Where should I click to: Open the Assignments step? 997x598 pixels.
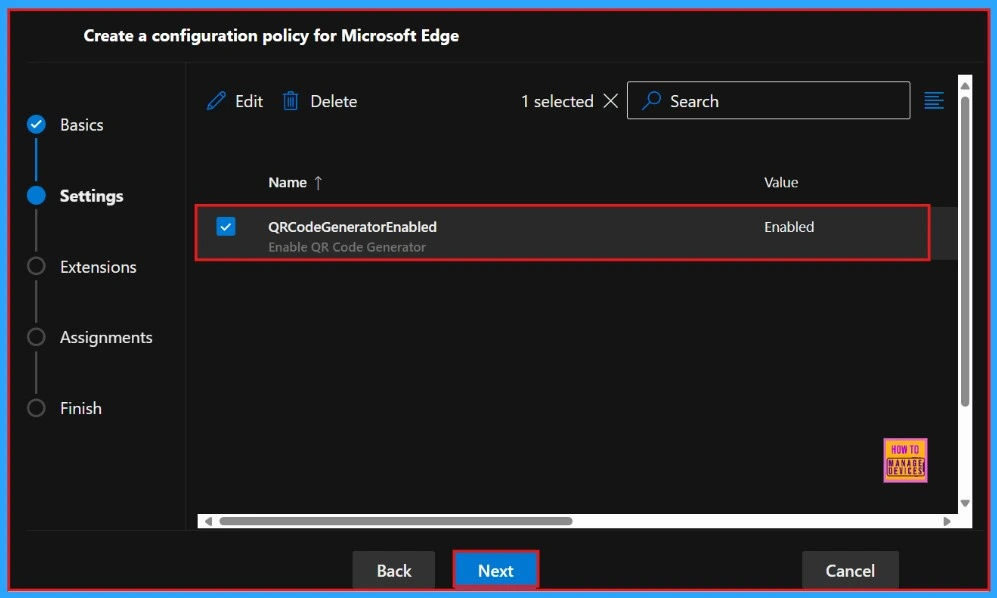point(106,338)
